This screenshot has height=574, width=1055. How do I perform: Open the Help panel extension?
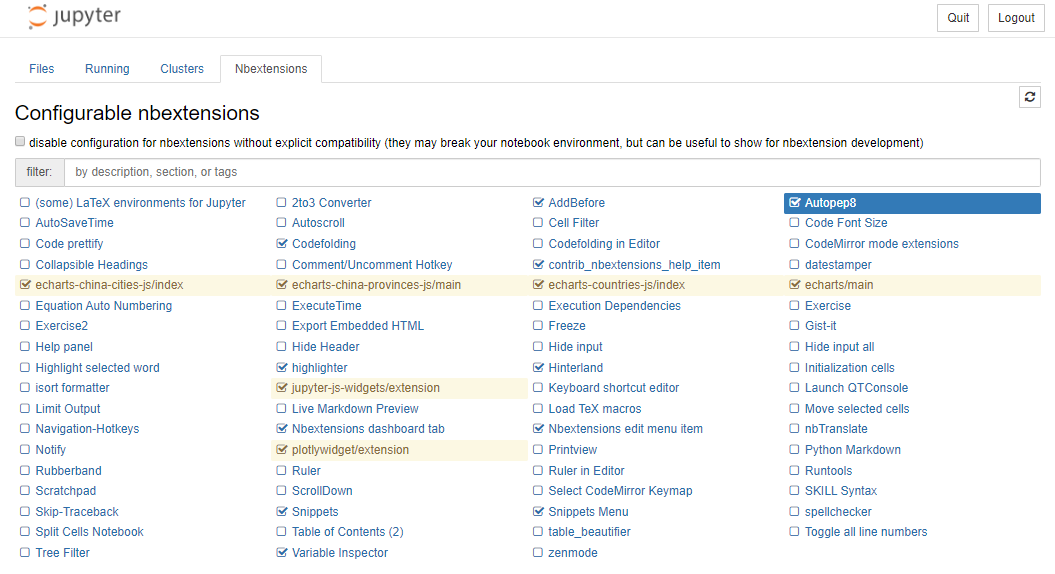[x=64, y=347]
